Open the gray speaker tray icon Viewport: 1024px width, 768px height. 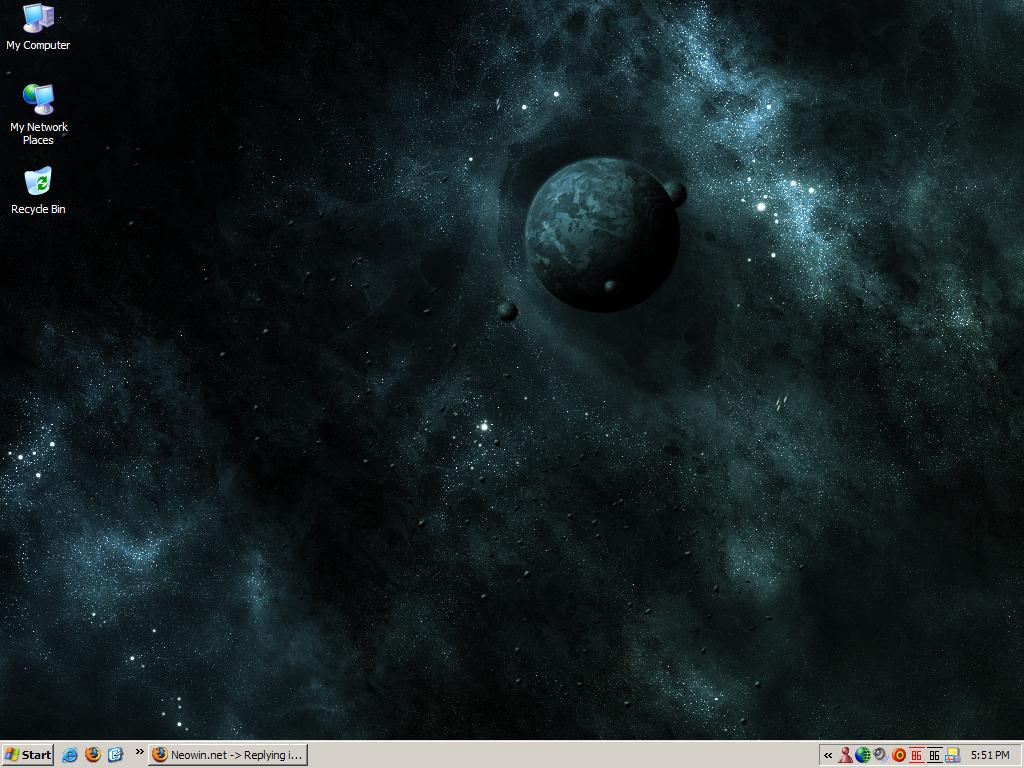pyautogui.click(x=880, y=756)
